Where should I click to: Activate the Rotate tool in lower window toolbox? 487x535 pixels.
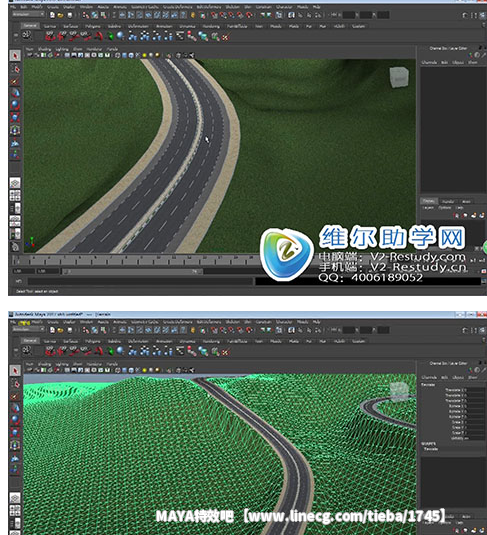click(15, 420)
